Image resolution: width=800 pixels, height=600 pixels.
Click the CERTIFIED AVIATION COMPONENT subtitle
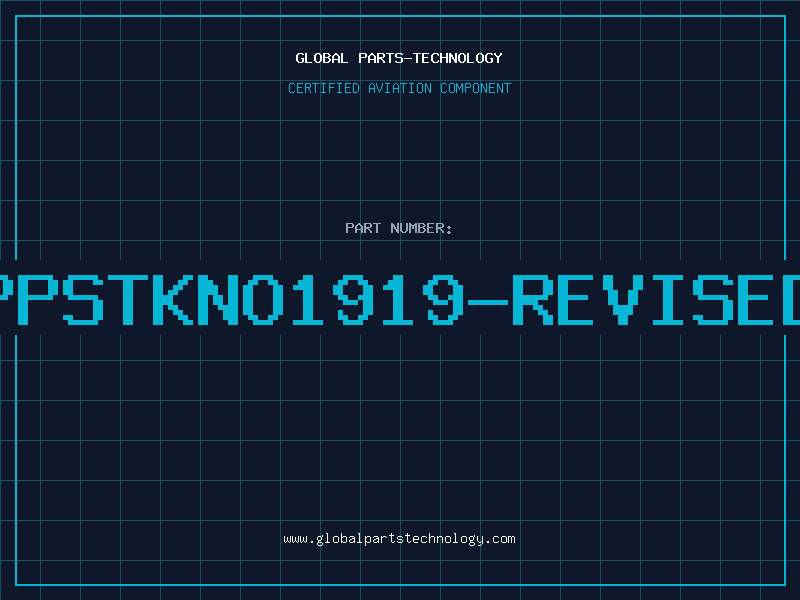pyautogui.click(x=399, y=88)
